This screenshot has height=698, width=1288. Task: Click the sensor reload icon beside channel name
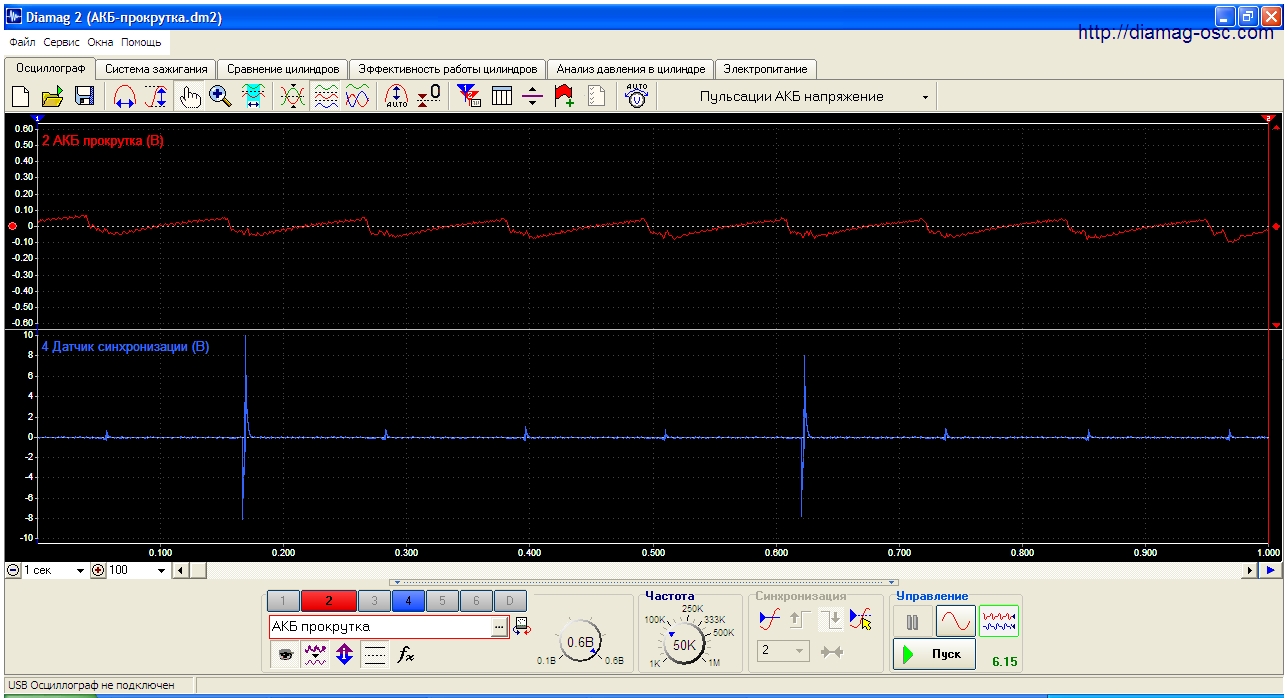point(522,628)
